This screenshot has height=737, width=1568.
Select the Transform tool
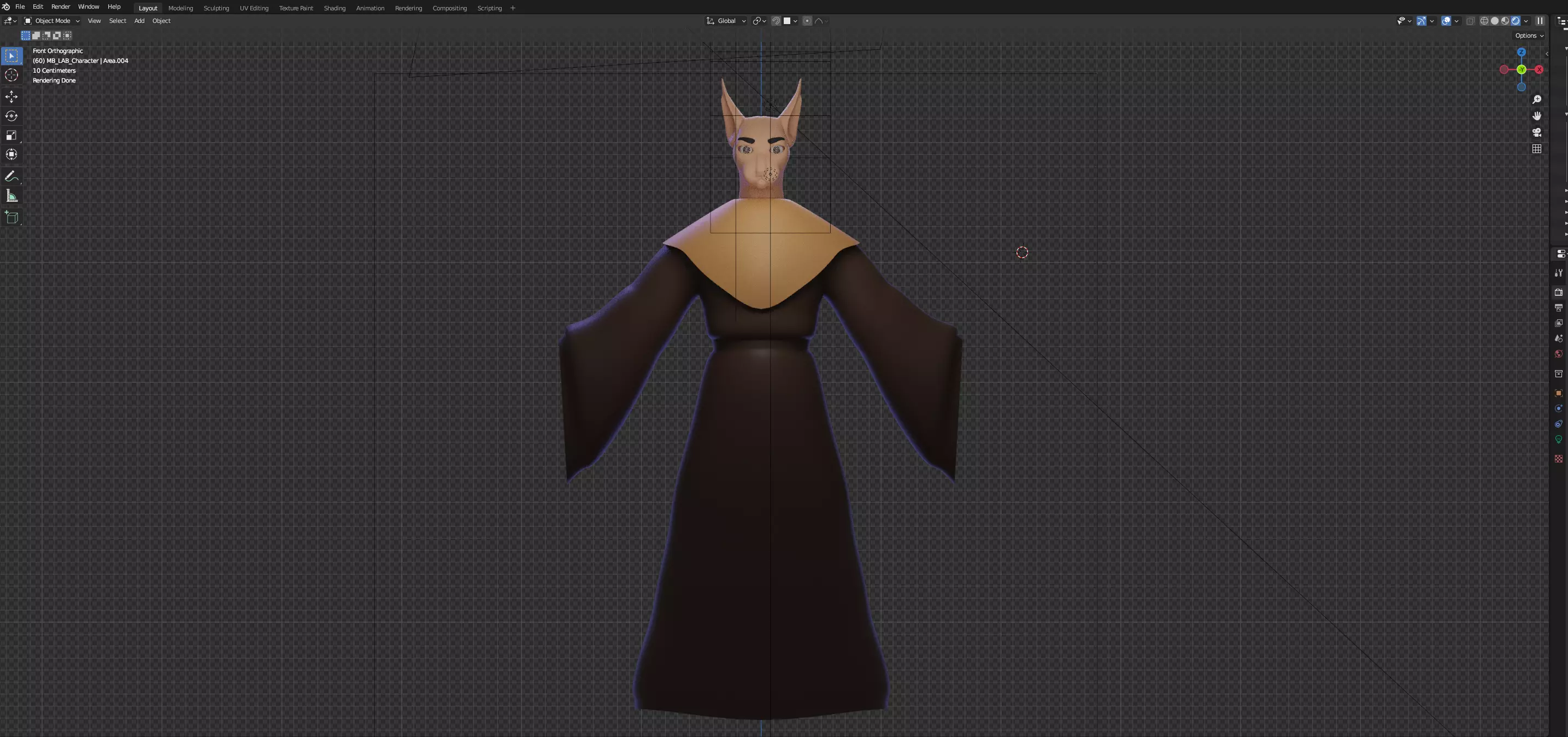(11, 154)
